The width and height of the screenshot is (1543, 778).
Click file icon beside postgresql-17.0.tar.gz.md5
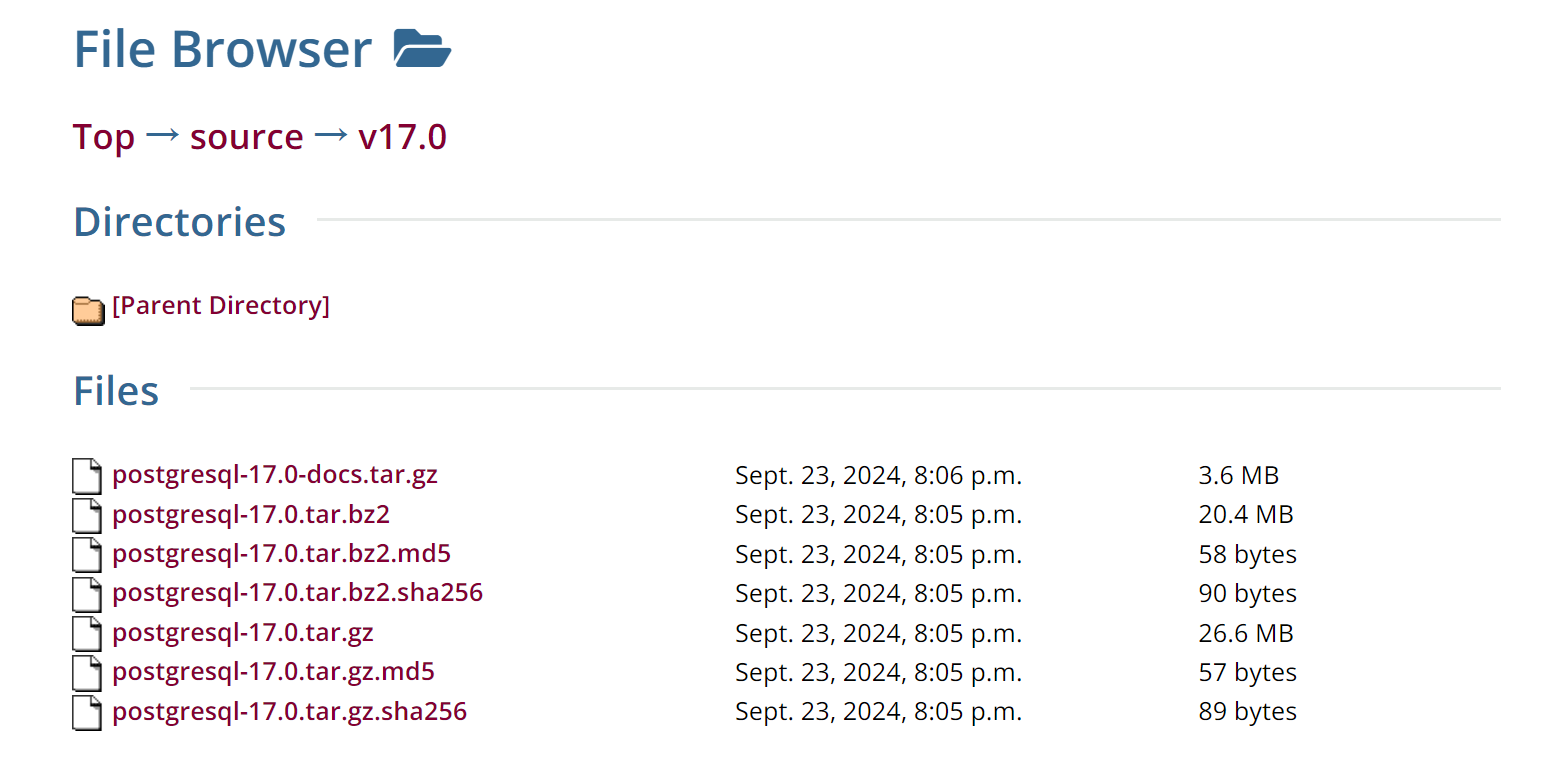coord(87,673)
